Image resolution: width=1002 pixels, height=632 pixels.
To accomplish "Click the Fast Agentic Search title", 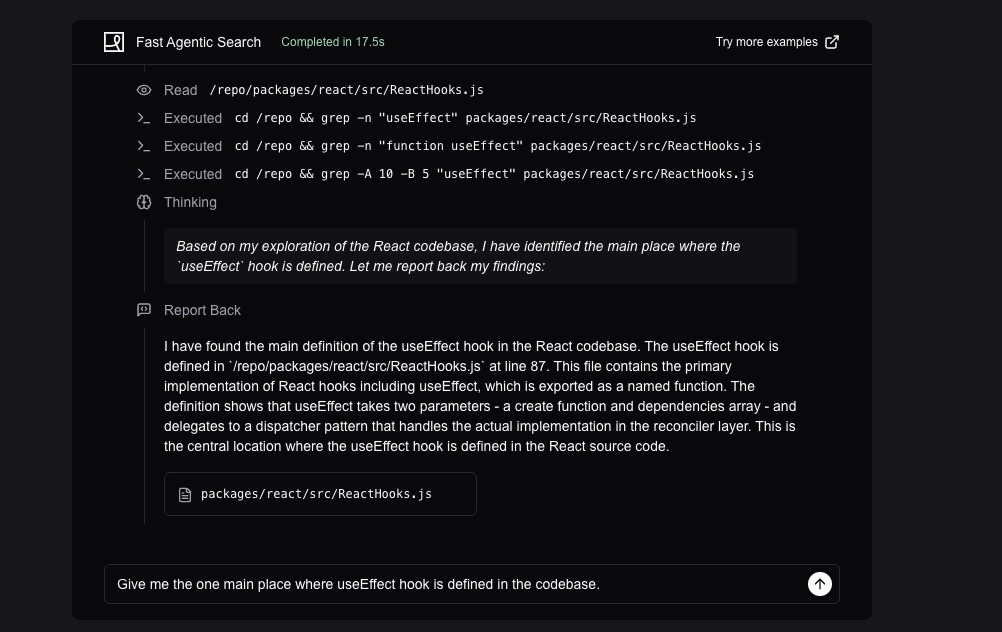I will (198, 42).
